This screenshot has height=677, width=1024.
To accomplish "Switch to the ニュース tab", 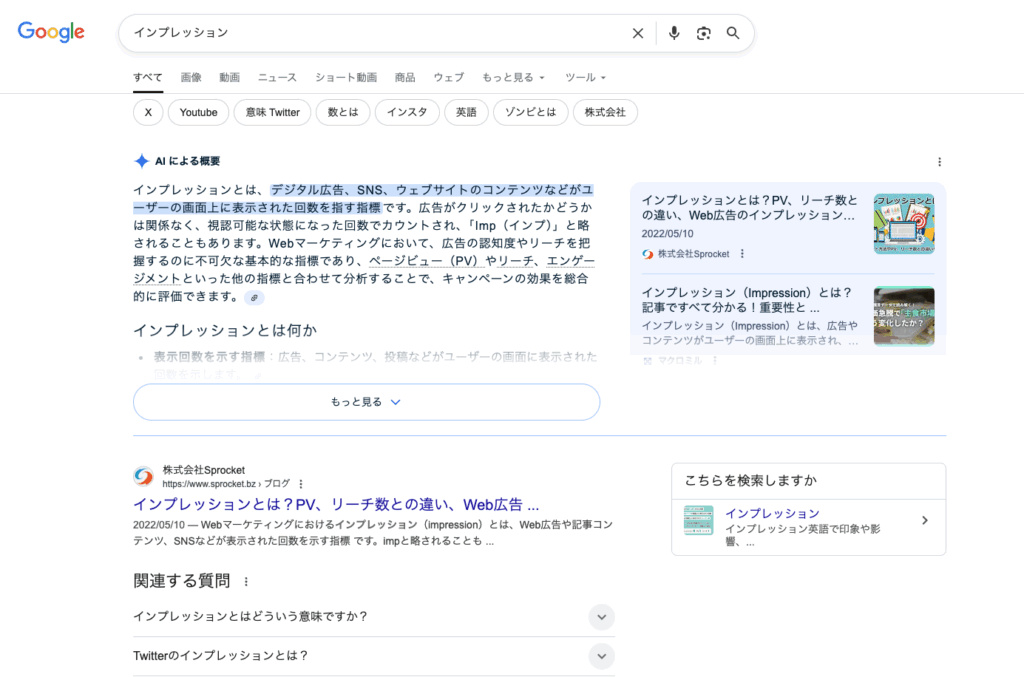I will 277,77.
